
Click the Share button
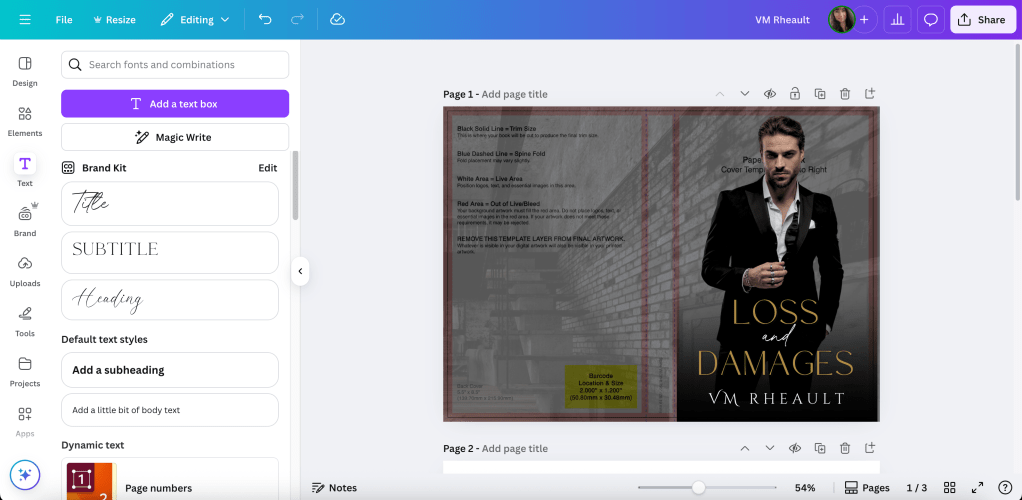(982, 20)
